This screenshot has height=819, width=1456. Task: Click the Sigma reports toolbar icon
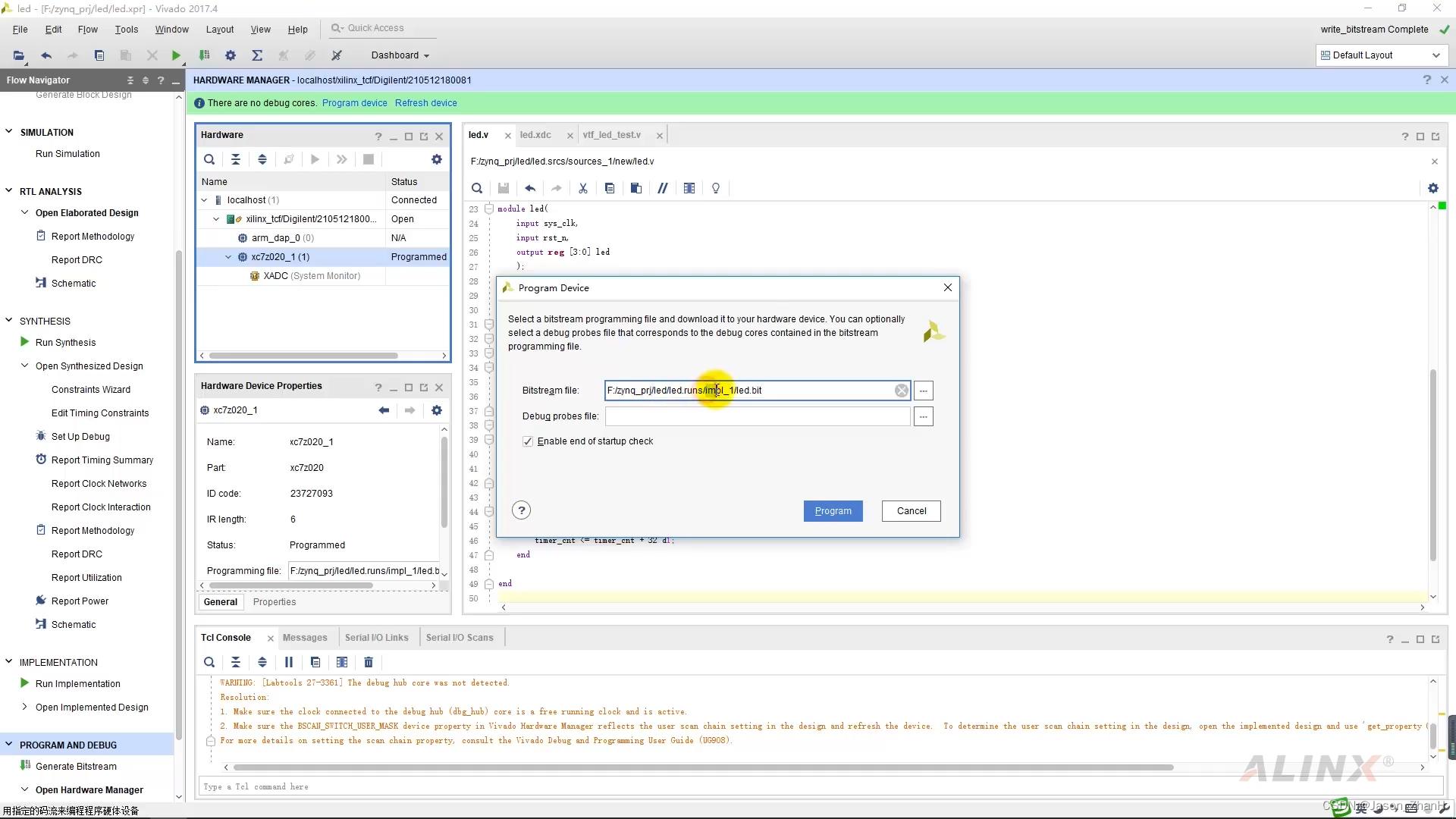(257, 55)
